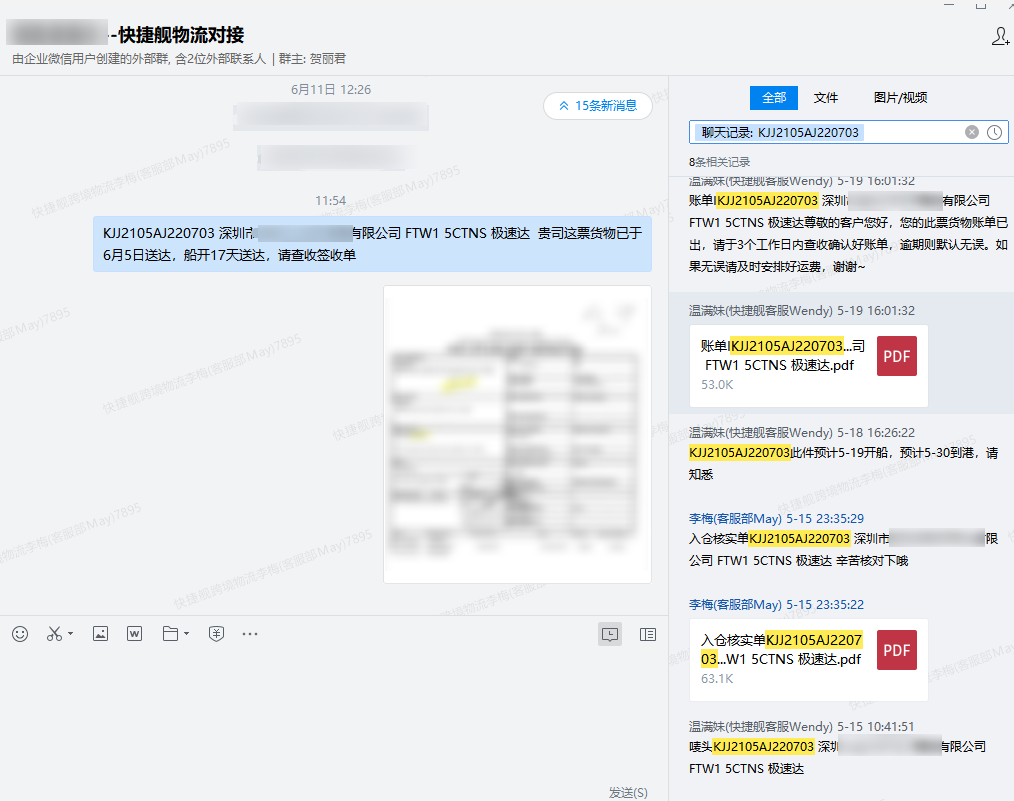Click the 快捷舰物流对接 group title
The height and width of the screenshot is (801, 1014).
181,34
